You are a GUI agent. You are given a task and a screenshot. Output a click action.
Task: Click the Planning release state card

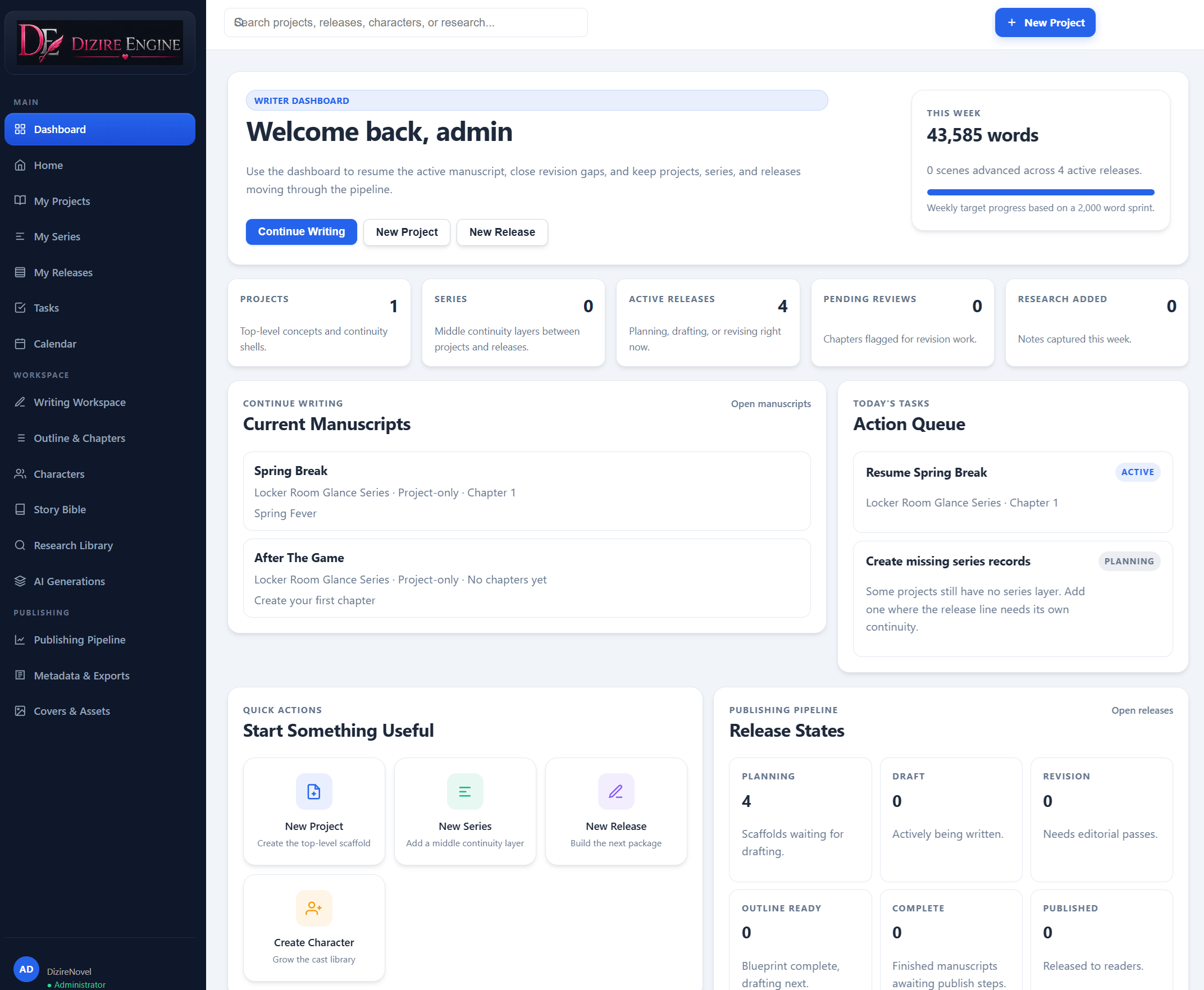(800, 819)
